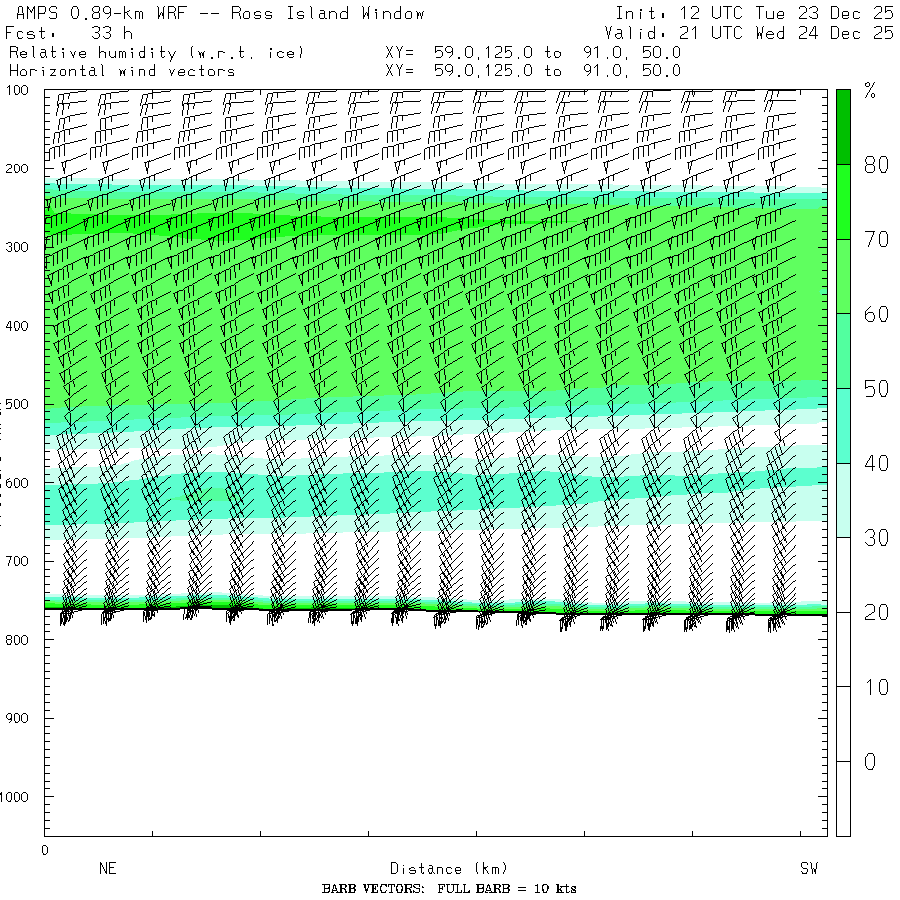Image resolution: width=900 pixels, height=900 pixels.
Task: Click the 'BARB VECTORS: FULL BARB = 10 kts' legend
Action: (x=449, y=889)
